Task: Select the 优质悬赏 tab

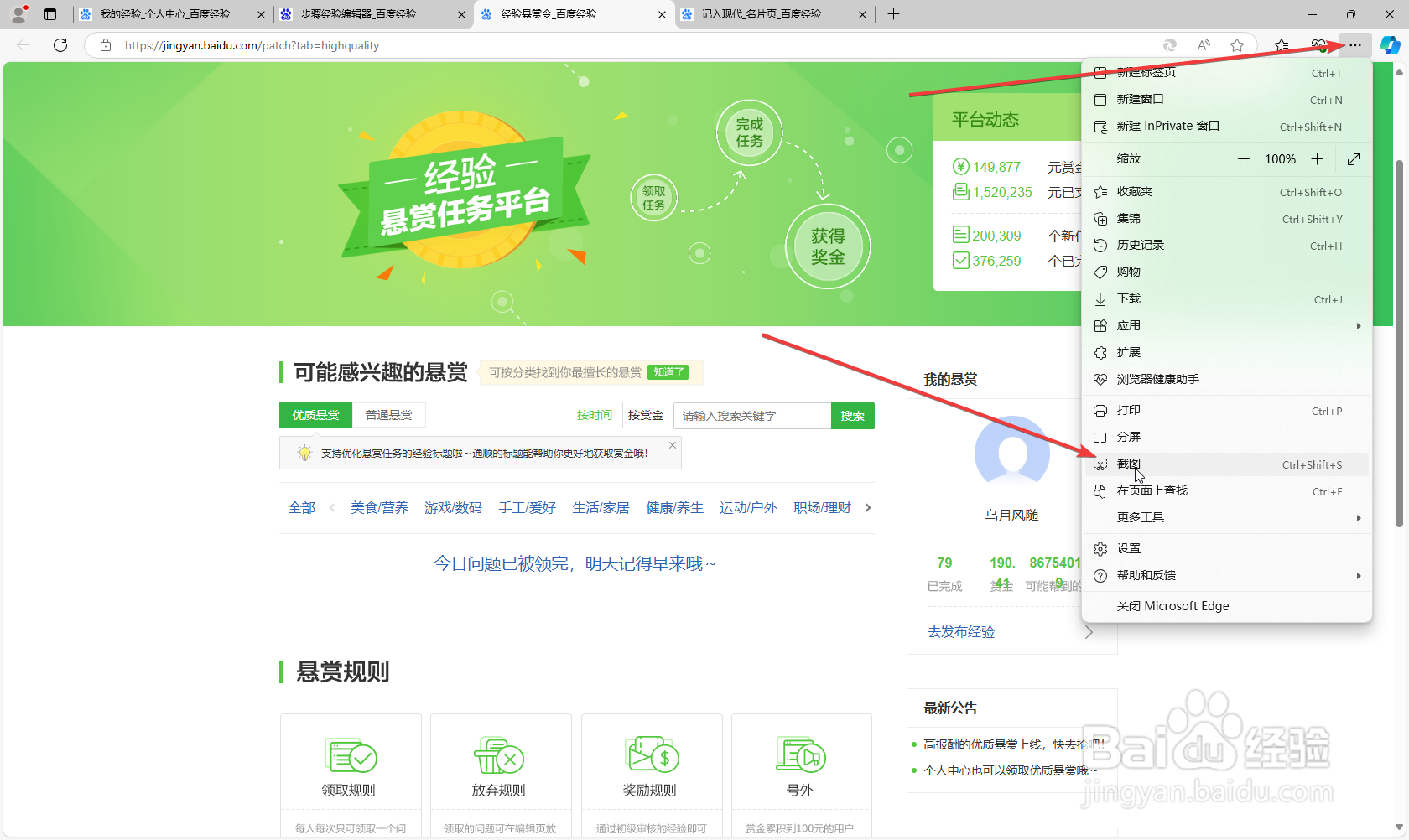Action: point(315,415)
